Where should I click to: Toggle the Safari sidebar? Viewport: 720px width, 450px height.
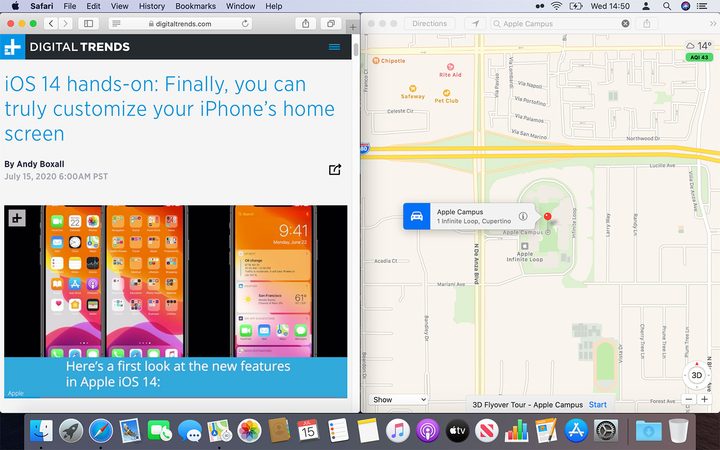pyautogui.click(x=89, y=23)
